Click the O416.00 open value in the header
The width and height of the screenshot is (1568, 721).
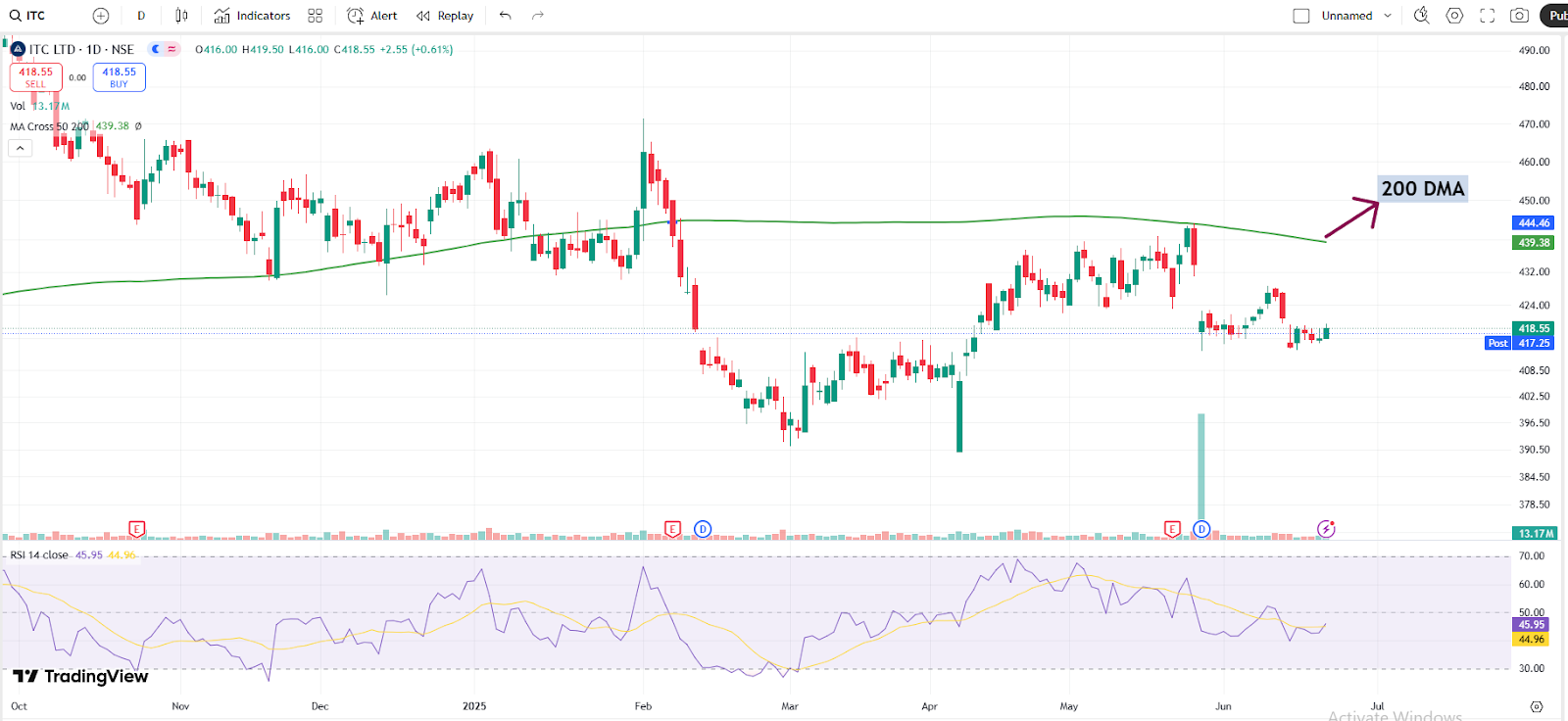click(x=217, y=49)
